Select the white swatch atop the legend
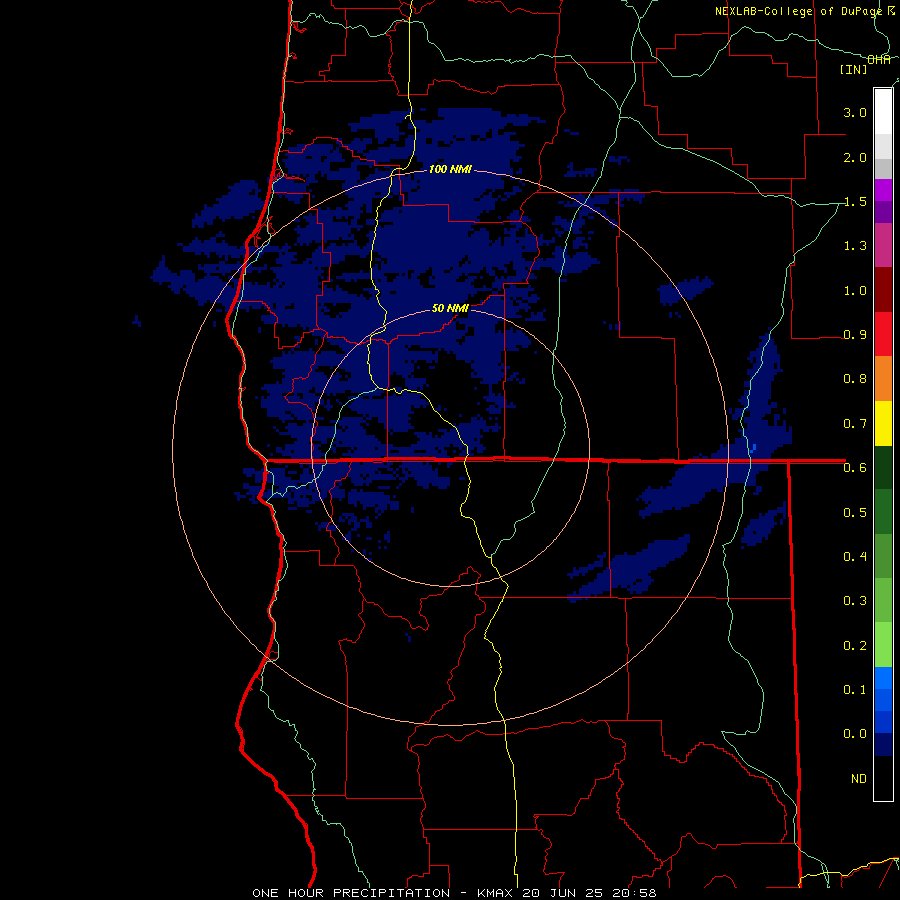Image resolution: width=900 pixels, height=900 pixels. click(x=883, y=111)
